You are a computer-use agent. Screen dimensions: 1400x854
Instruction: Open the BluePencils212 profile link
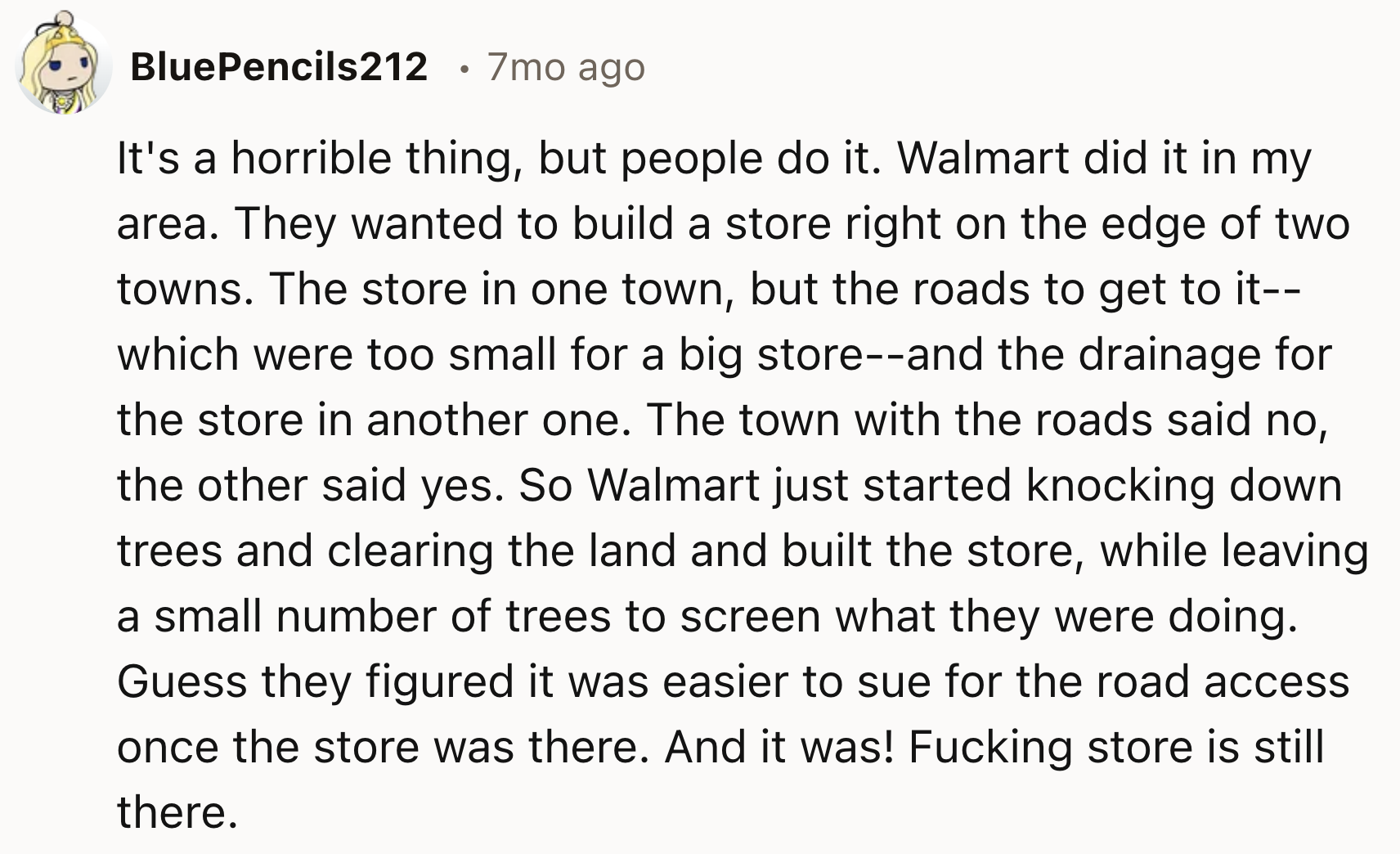[x=279, y=66]
